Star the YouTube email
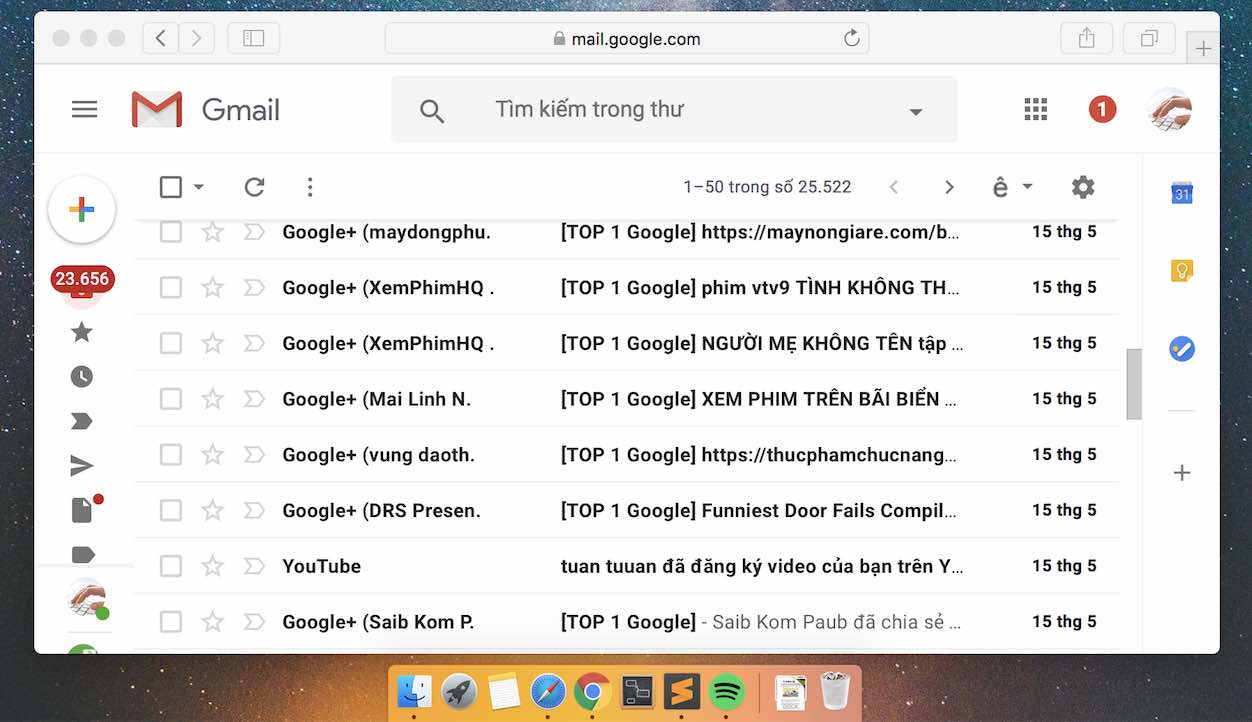This screenshot has height=722, width=1252. (212, 566)
